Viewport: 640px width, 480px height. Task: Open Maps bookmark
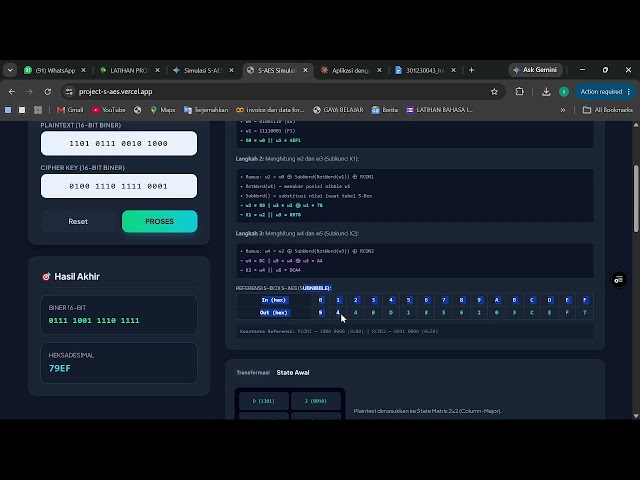tap(162, 110)
